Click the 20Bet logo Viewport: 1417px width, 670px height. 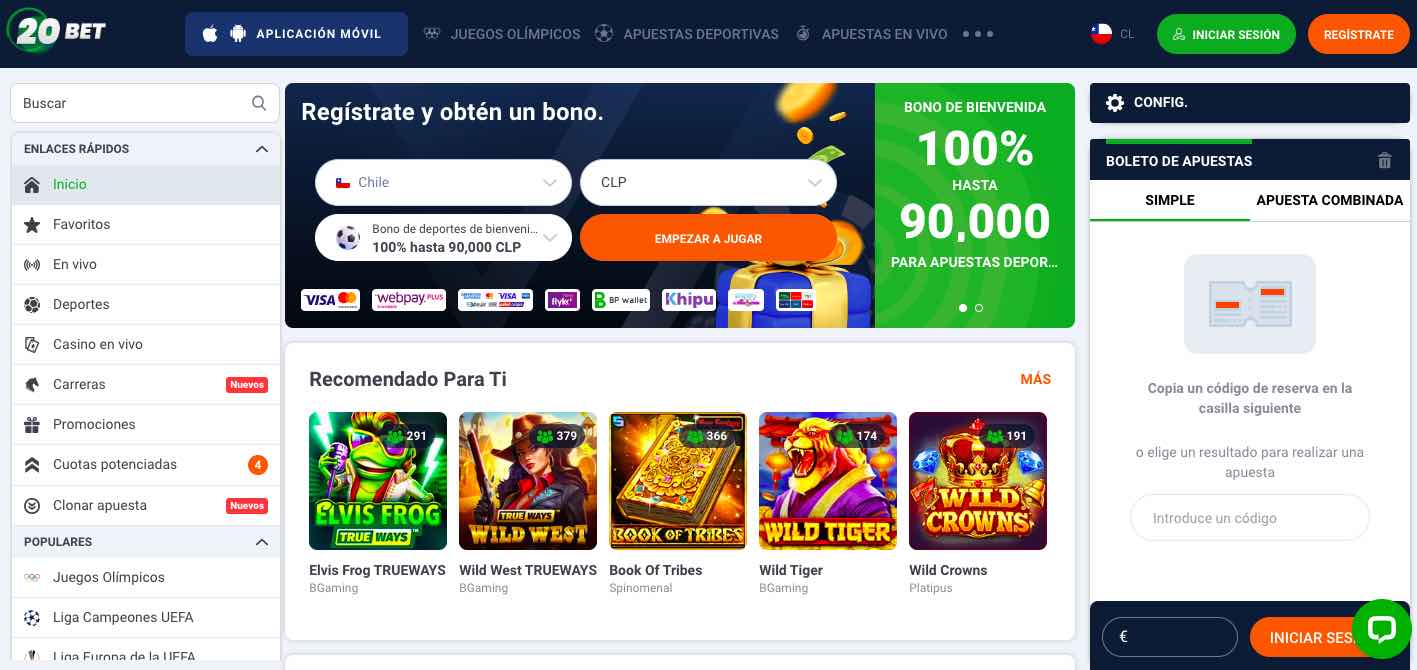coord(57,31)
